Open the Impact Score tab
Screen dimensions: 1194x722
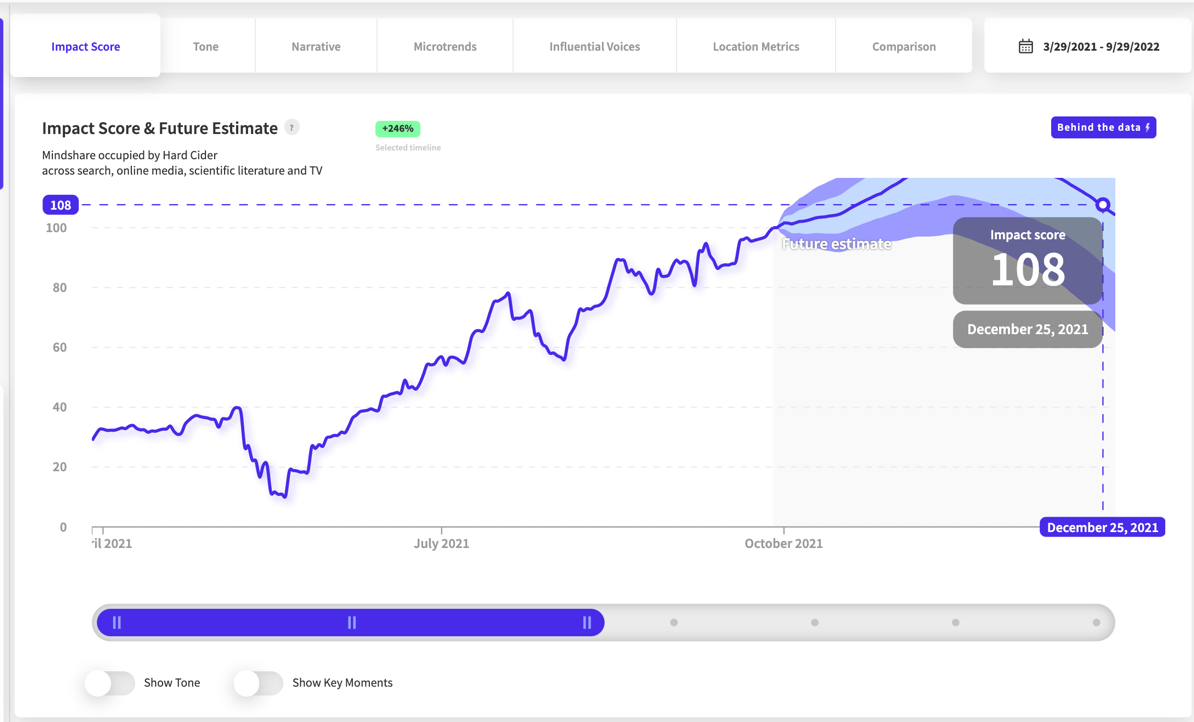click(85, 46)
